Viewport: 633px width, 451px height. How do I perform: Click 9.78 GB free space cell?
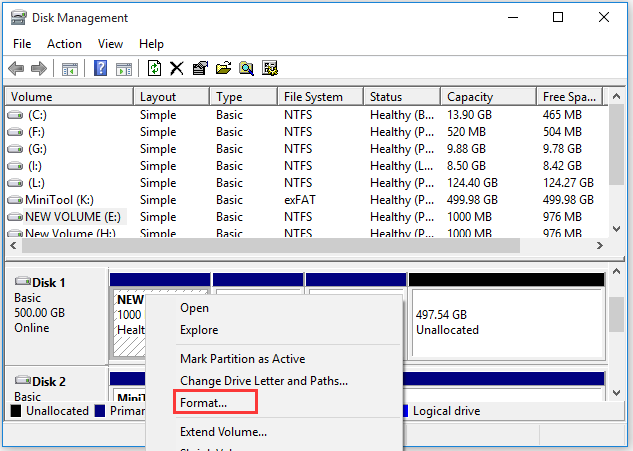[562, 149]
